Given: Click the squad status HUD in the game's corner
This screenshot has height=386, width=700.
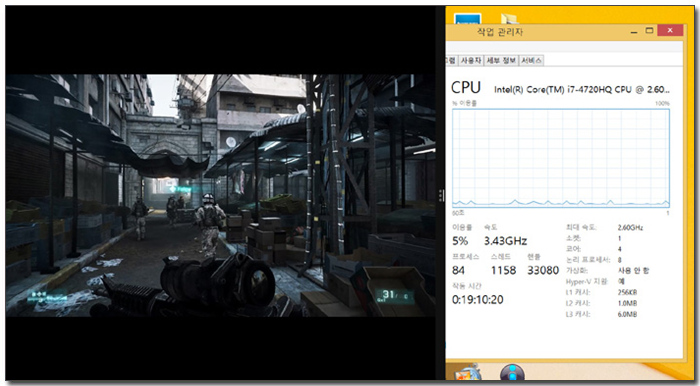Looking at the screenshot, I should tap(47, 297).
